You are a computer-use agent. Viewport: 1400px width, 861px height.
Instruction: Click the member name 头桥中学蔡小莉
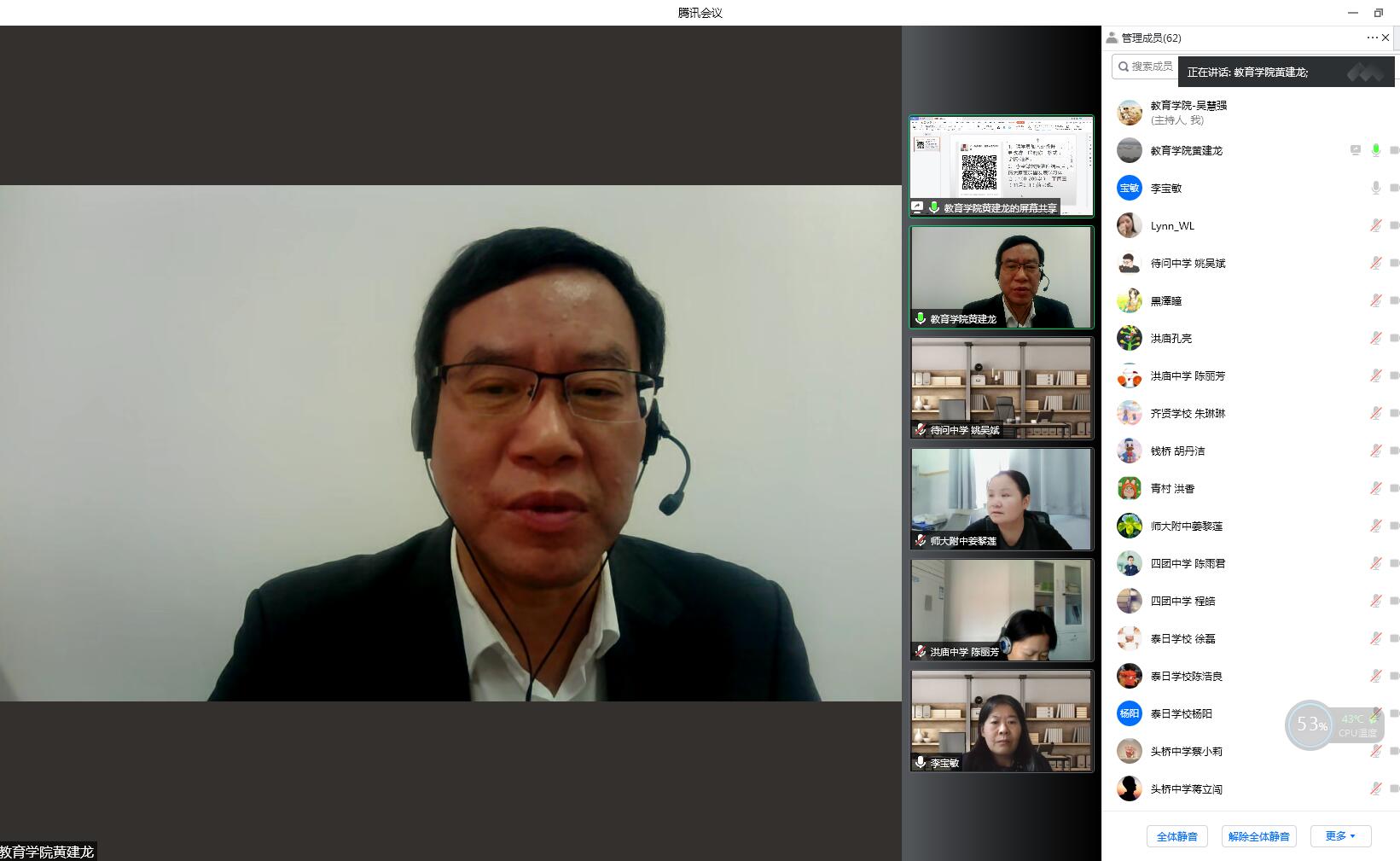pyautogui.click(x=1187, y=751)
